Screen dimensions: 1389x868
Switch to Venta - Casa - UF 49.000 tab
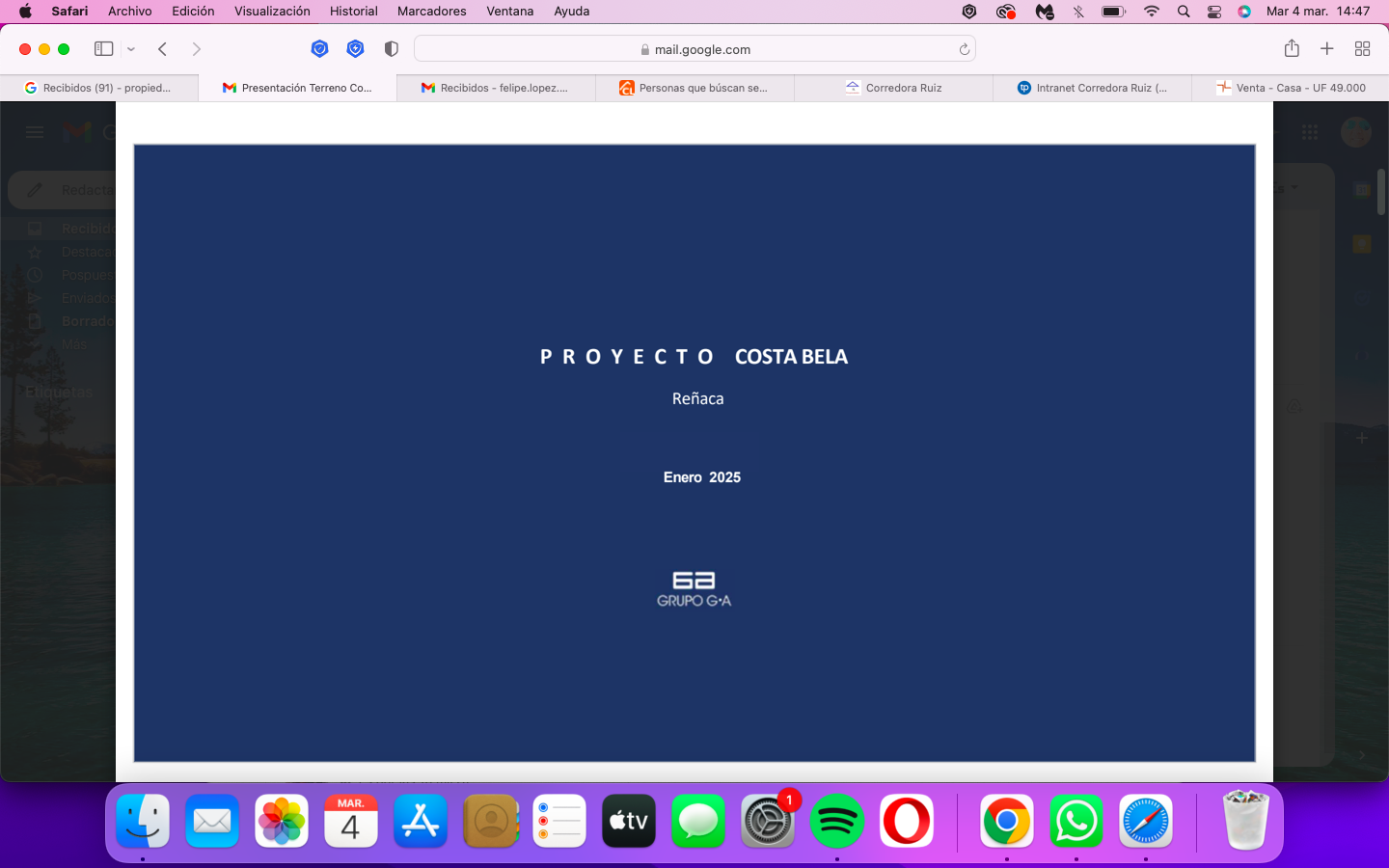tap(1291, 88)
